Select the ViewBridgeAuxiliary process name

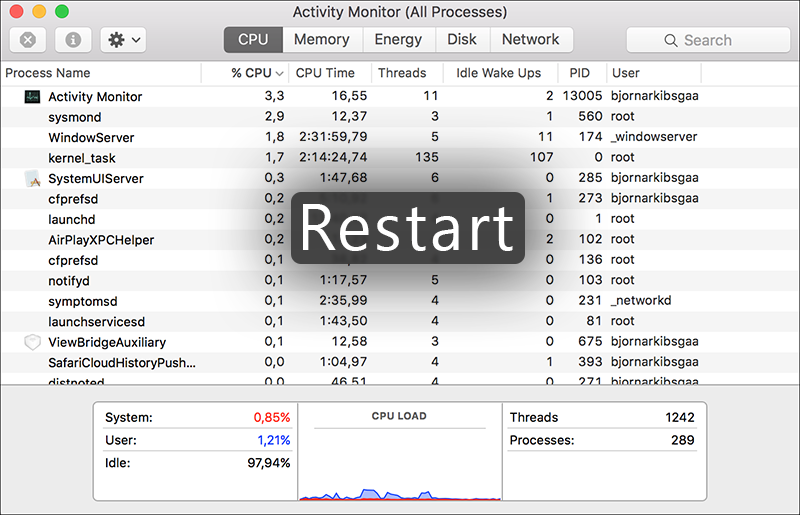click(x=107, y=342)
